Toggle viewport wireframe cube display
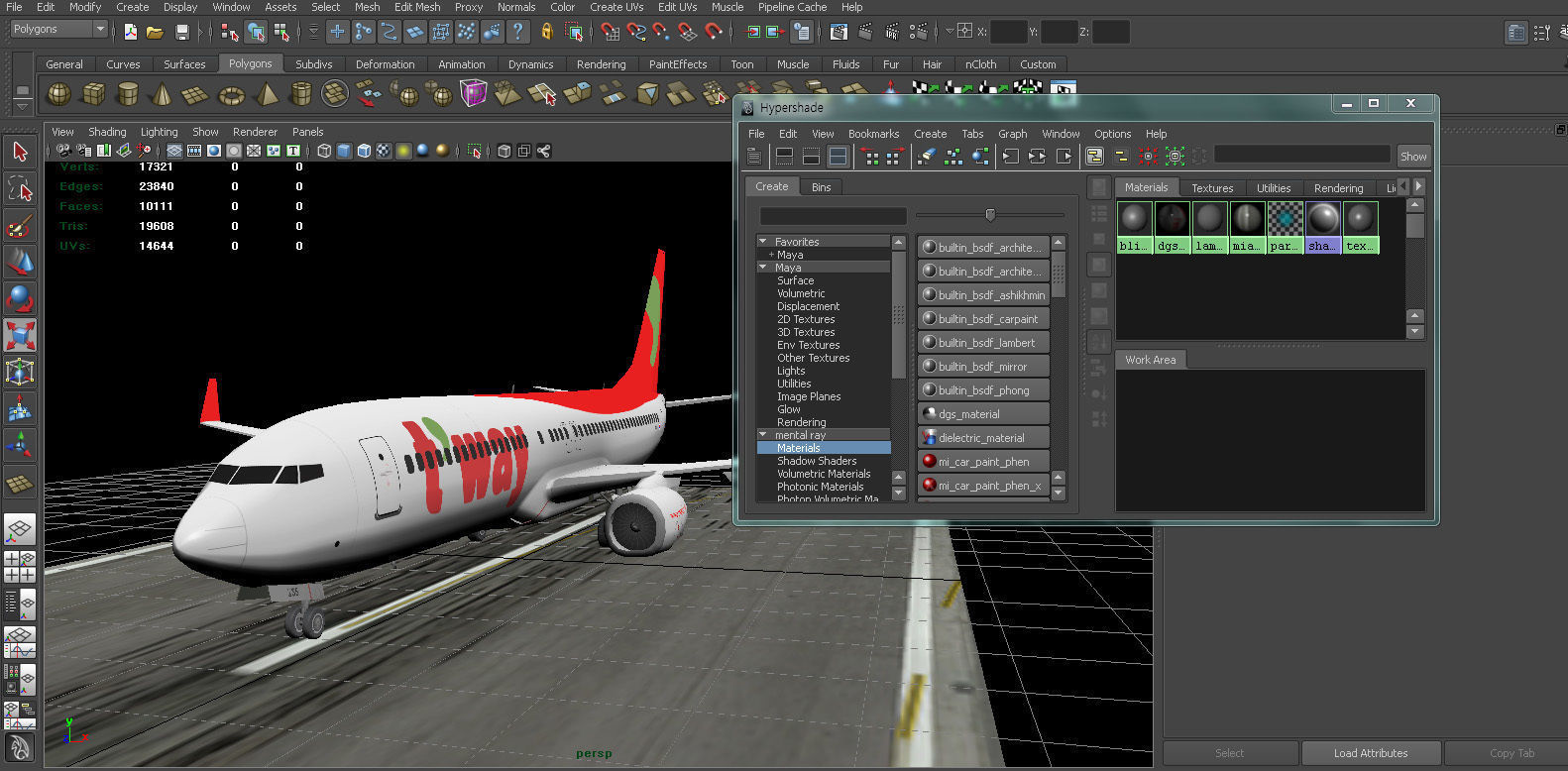Viewport: 1568px width, 771px height. [324, 151]
